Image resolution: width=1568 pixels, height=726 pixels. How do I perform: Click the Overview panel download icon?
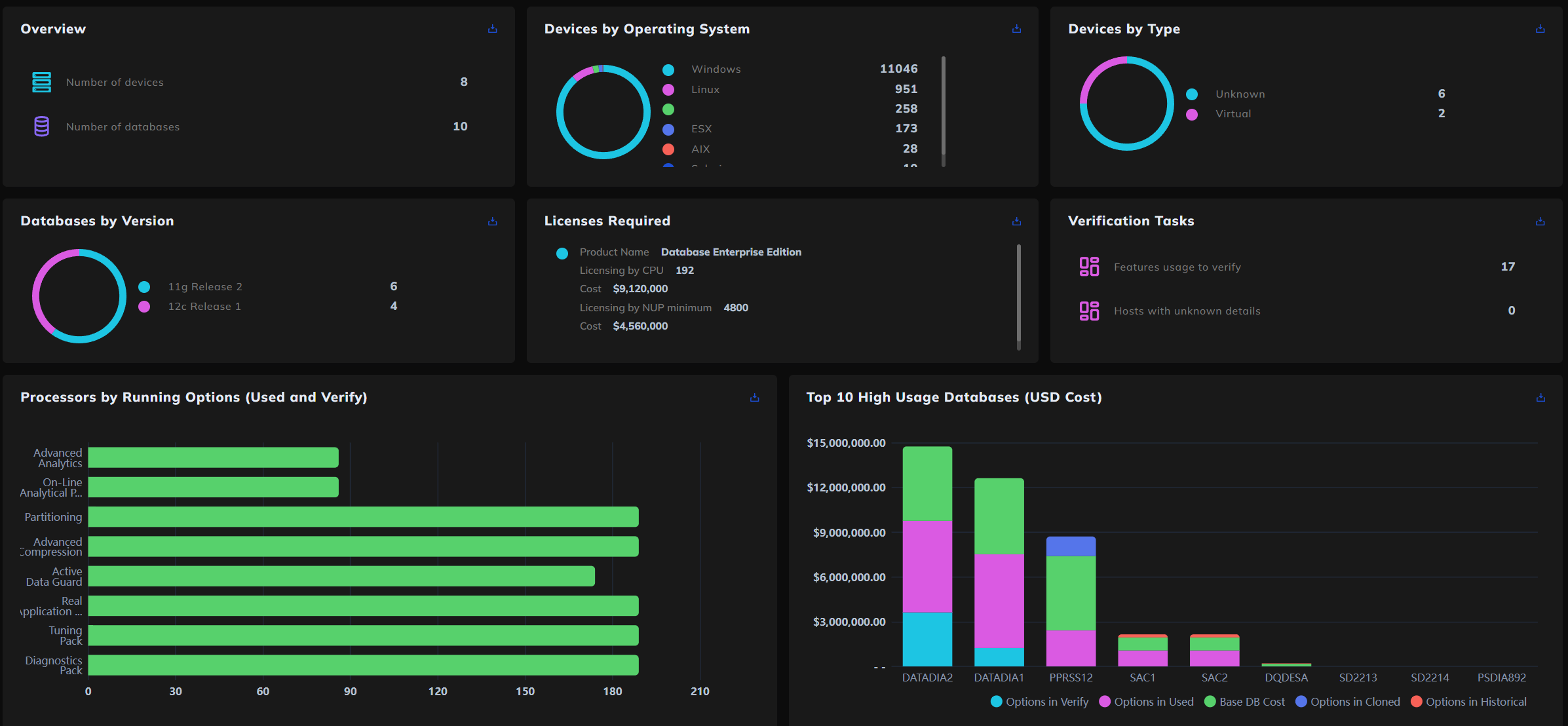(x=492, y=29)
